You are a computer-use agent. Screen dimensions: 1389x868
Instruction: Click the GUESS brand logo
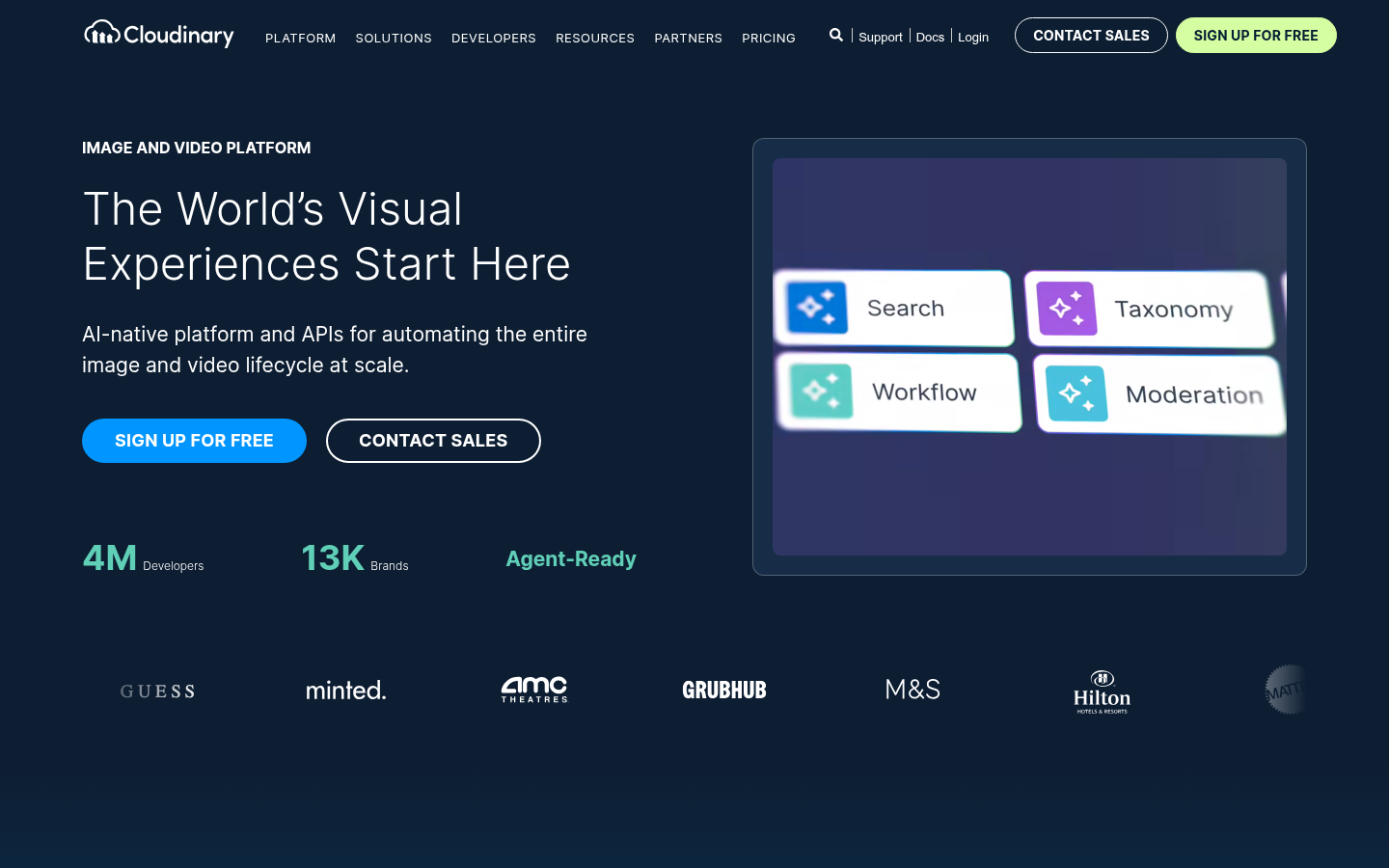tap(157, 691)
